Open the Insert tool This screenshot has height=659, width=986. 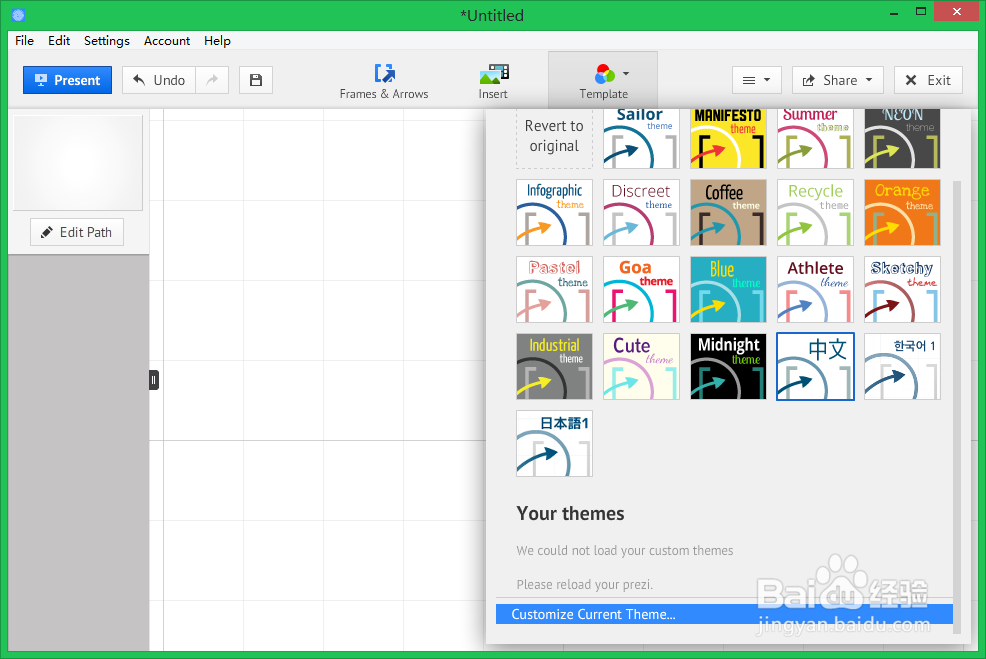(493, 81)
